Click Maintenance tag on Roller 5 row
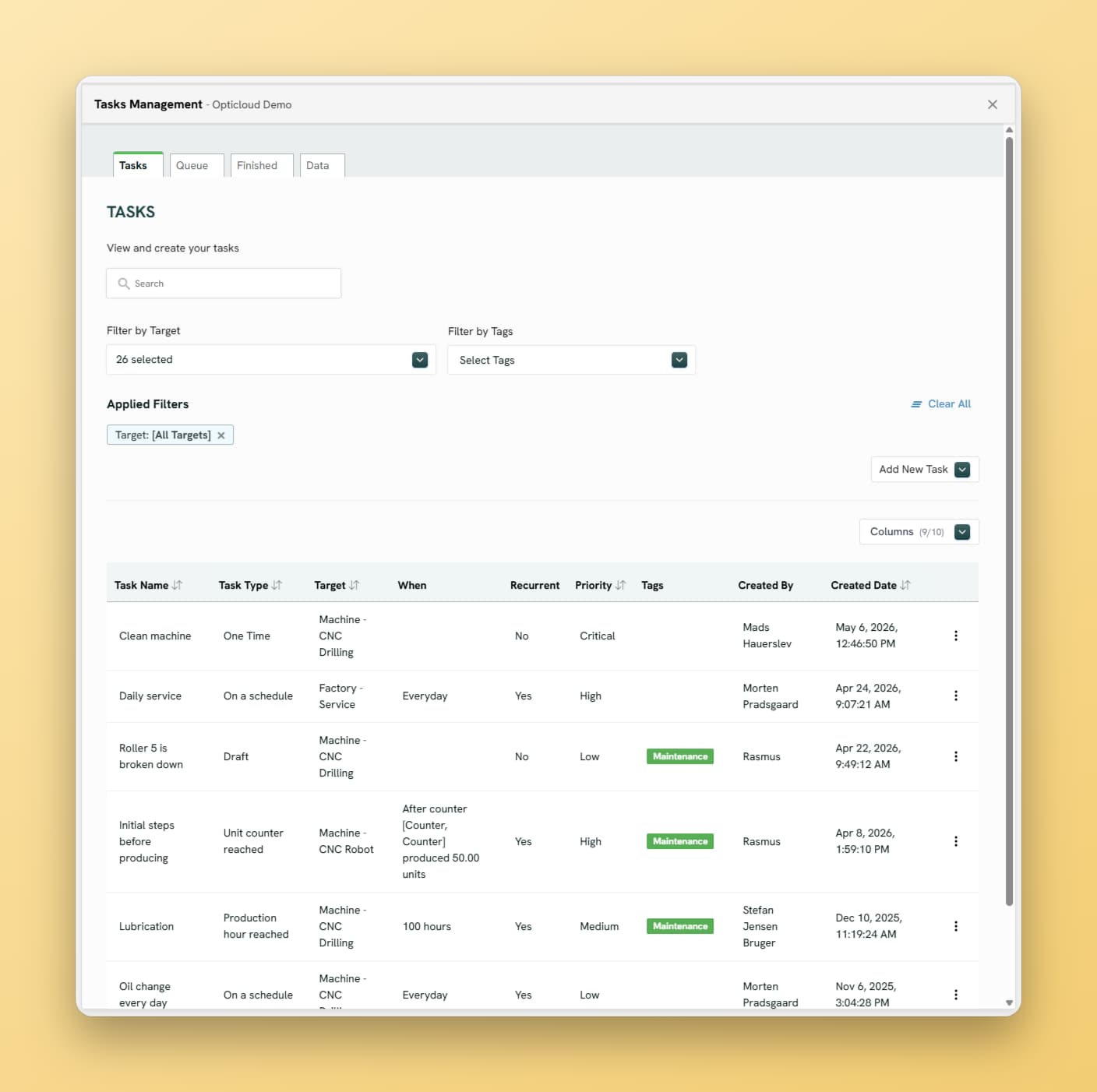Image resolution: width=1097 pixels, height=1092 pixels. (x=680, y=756)
